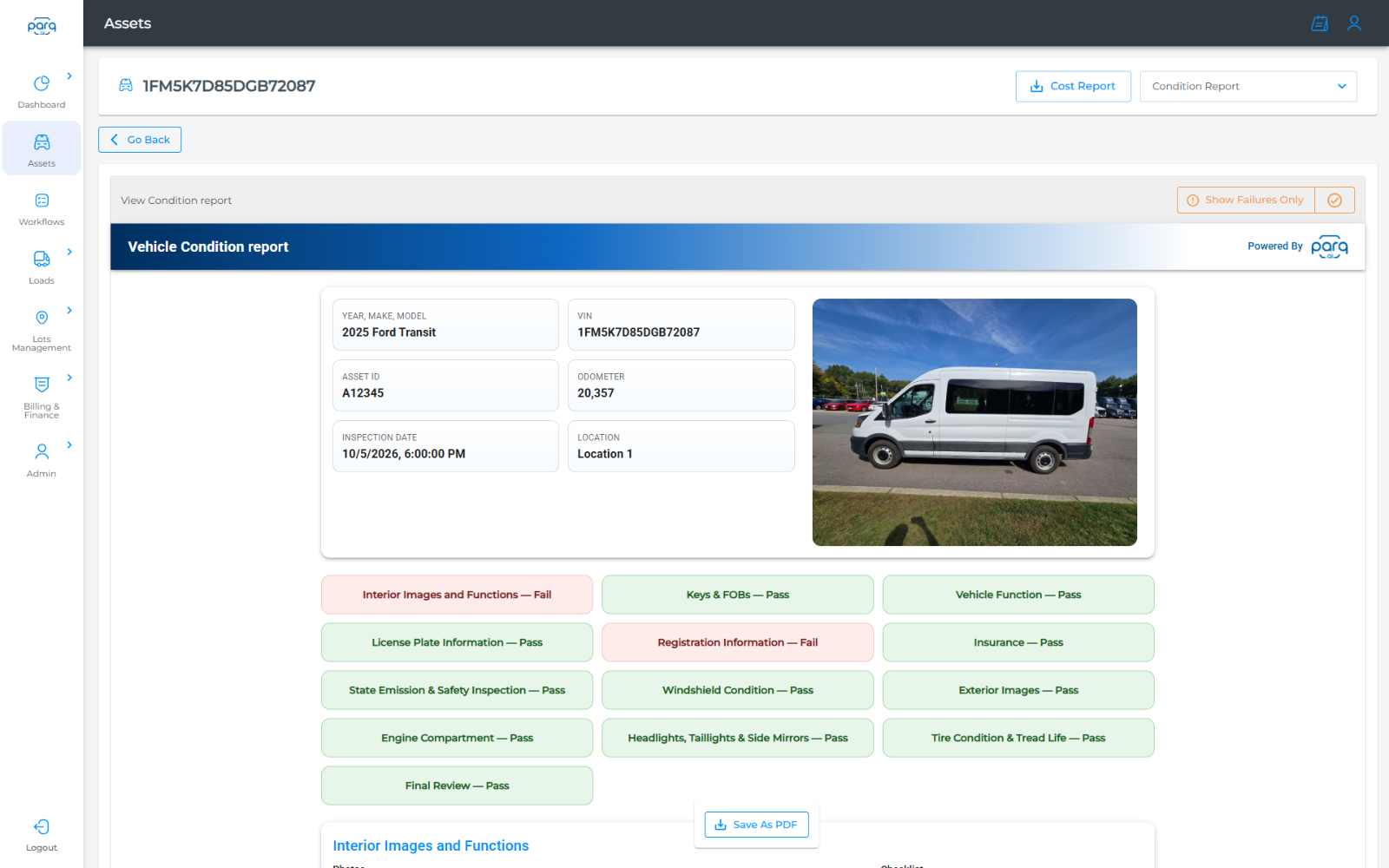Image resolution: width=1389 pixels, height=868 pixels.
Task: Click Save As PDF button
Action: pos(756,825)
